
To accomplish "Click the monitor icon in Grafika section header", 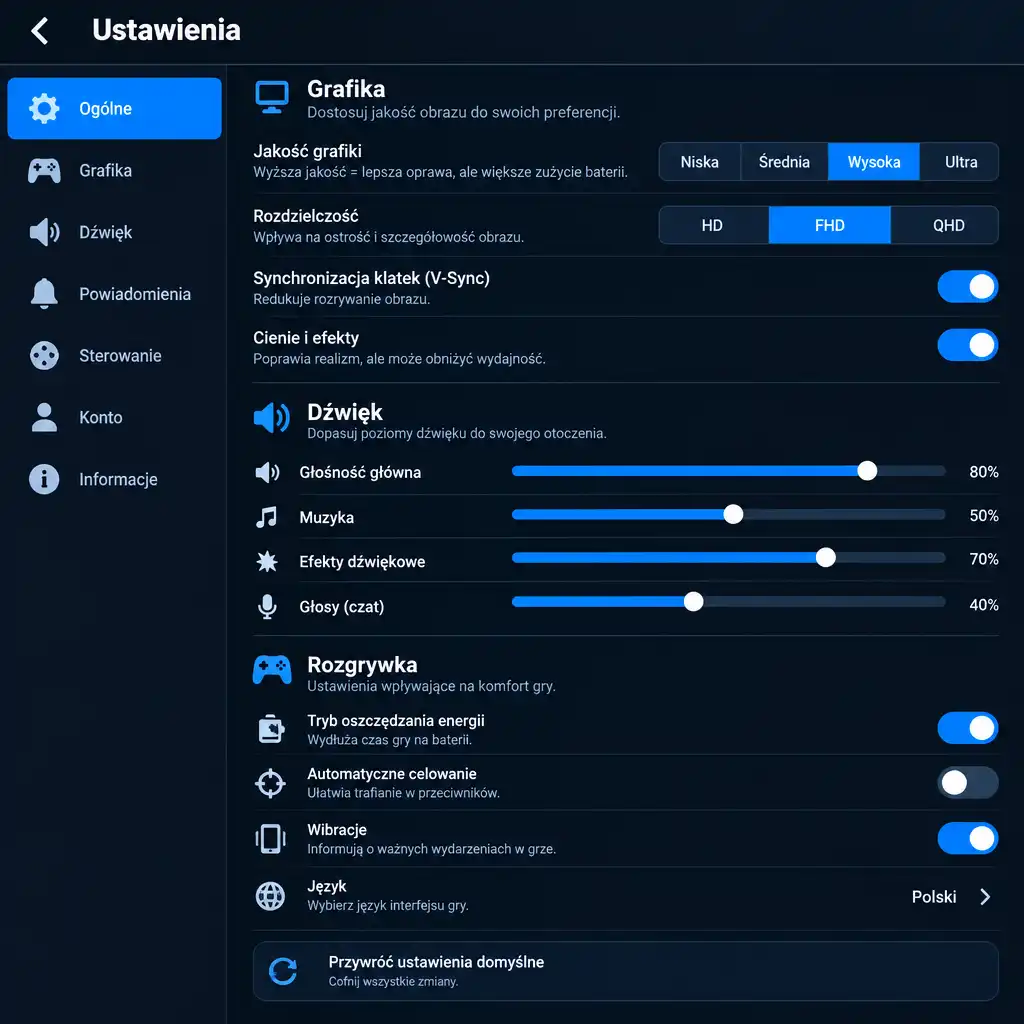I will pyautogui.click(x=272, y=97).
